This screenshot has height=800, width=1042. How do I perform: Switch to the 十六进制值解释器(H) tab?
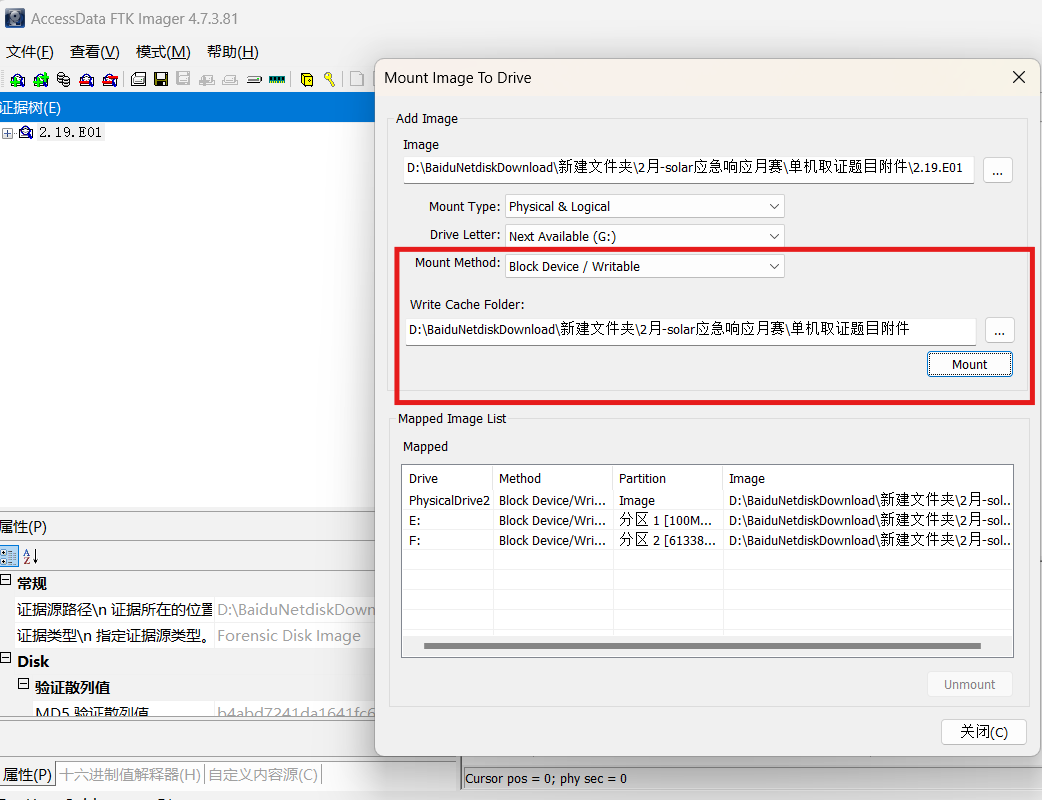point(130,775)
